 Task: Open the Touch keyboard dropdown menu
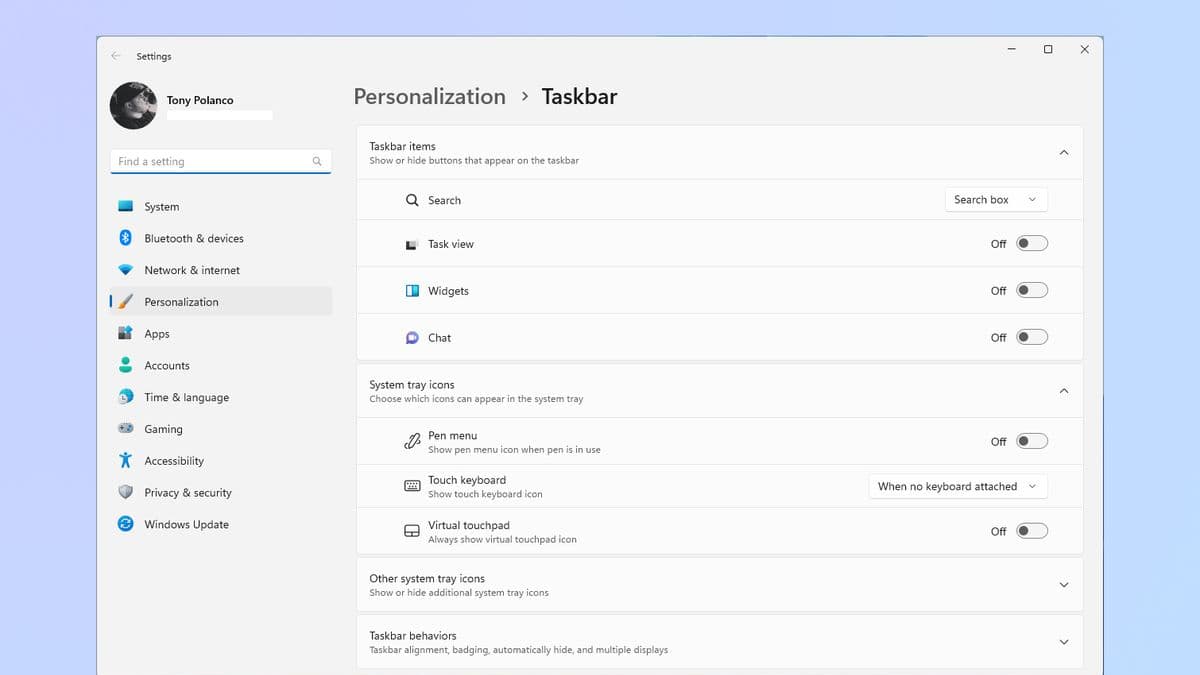coord(957,486)
